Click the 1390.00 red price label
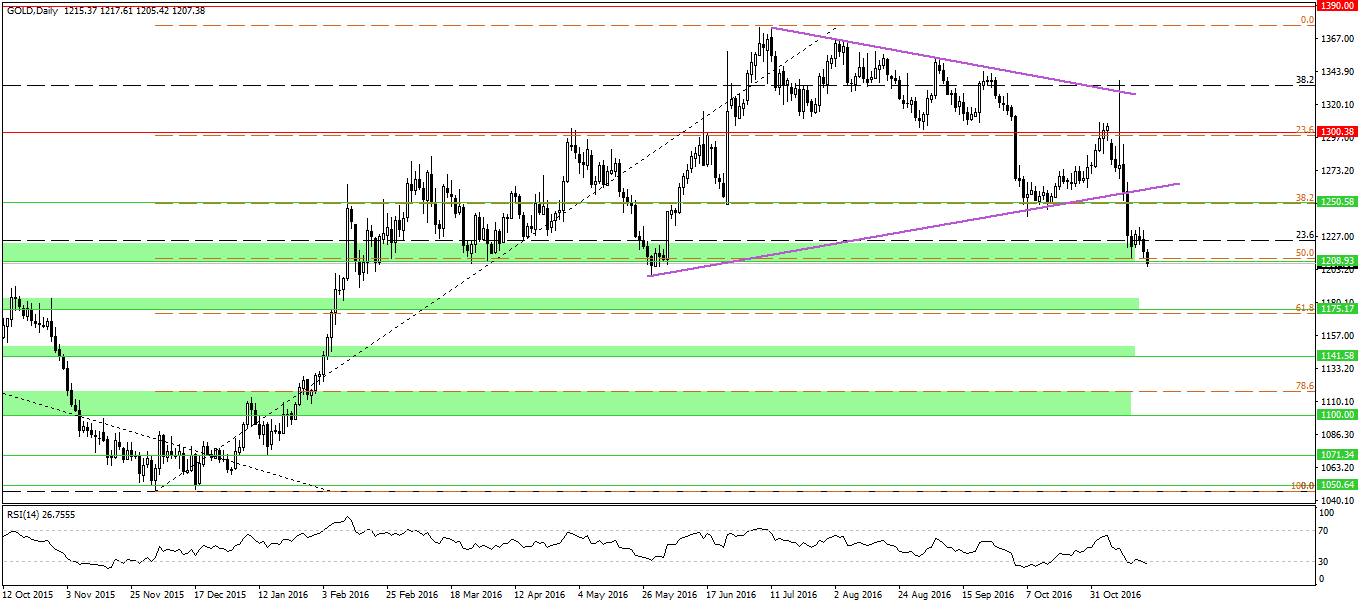1358x606 pixels. pyautogui.click(x=1336, y=6)
